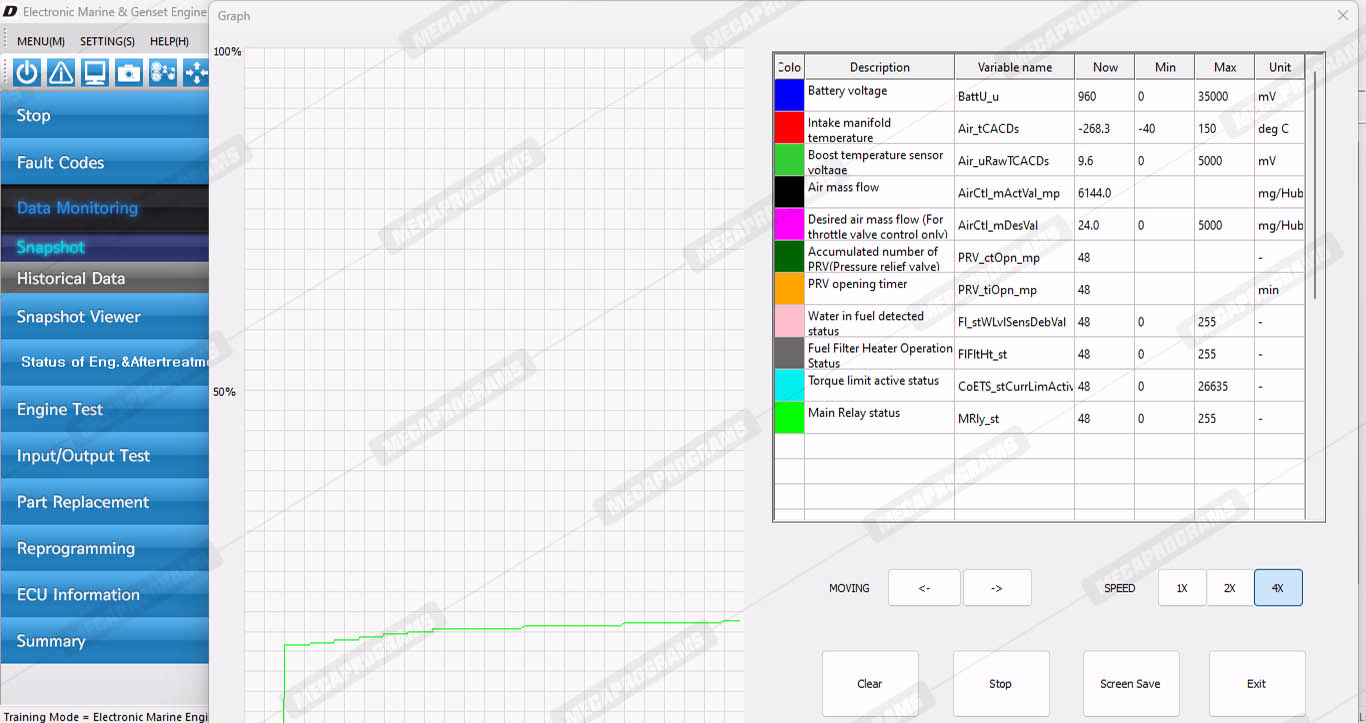Image resolution: width=1366 pixels, height=723 pixels.
Task: Click the gears engine test toolbar icon
Action: [x=163, y=73]
